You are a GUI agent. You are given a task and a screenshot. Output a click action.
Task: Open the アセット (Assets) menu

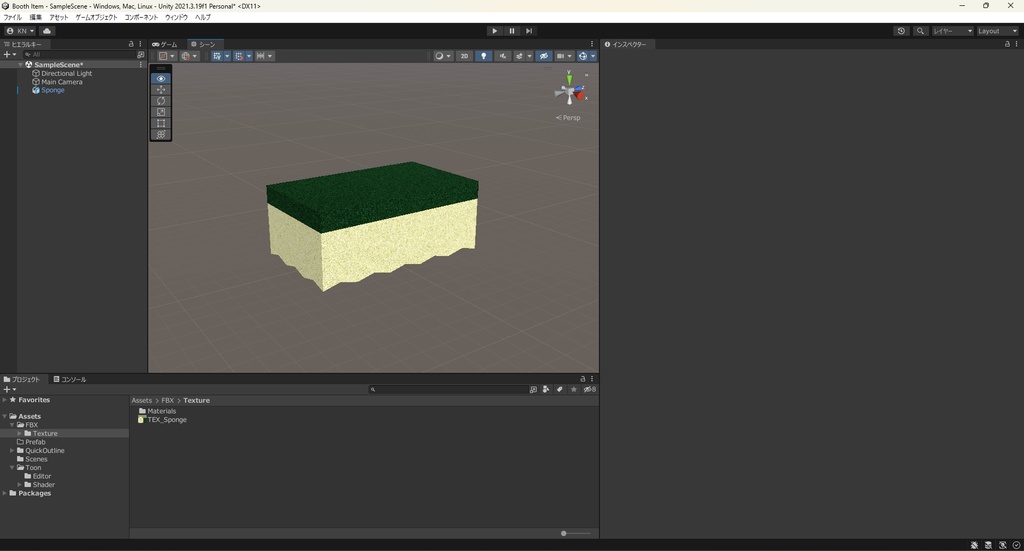click(58, 18)
